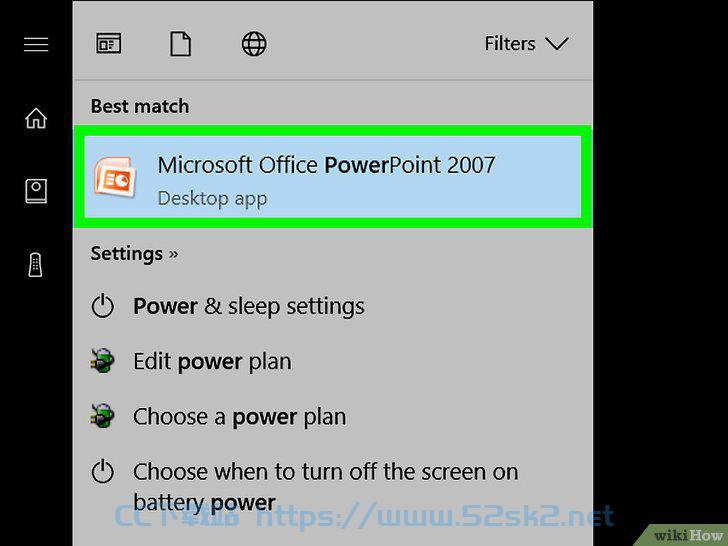The image size is (728, 546).
Task: Click the chevron next to Filters
Action: (x=557, y=44)
